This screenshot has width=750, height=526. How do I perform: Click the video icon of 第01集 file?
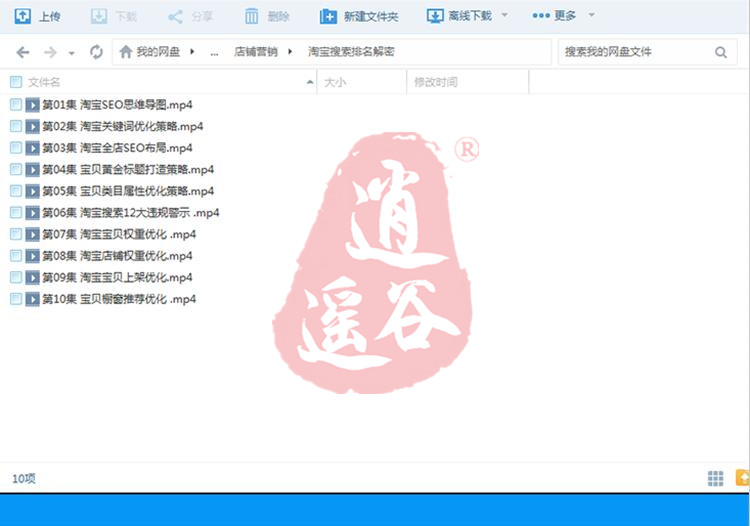click(x=33, y=105)
